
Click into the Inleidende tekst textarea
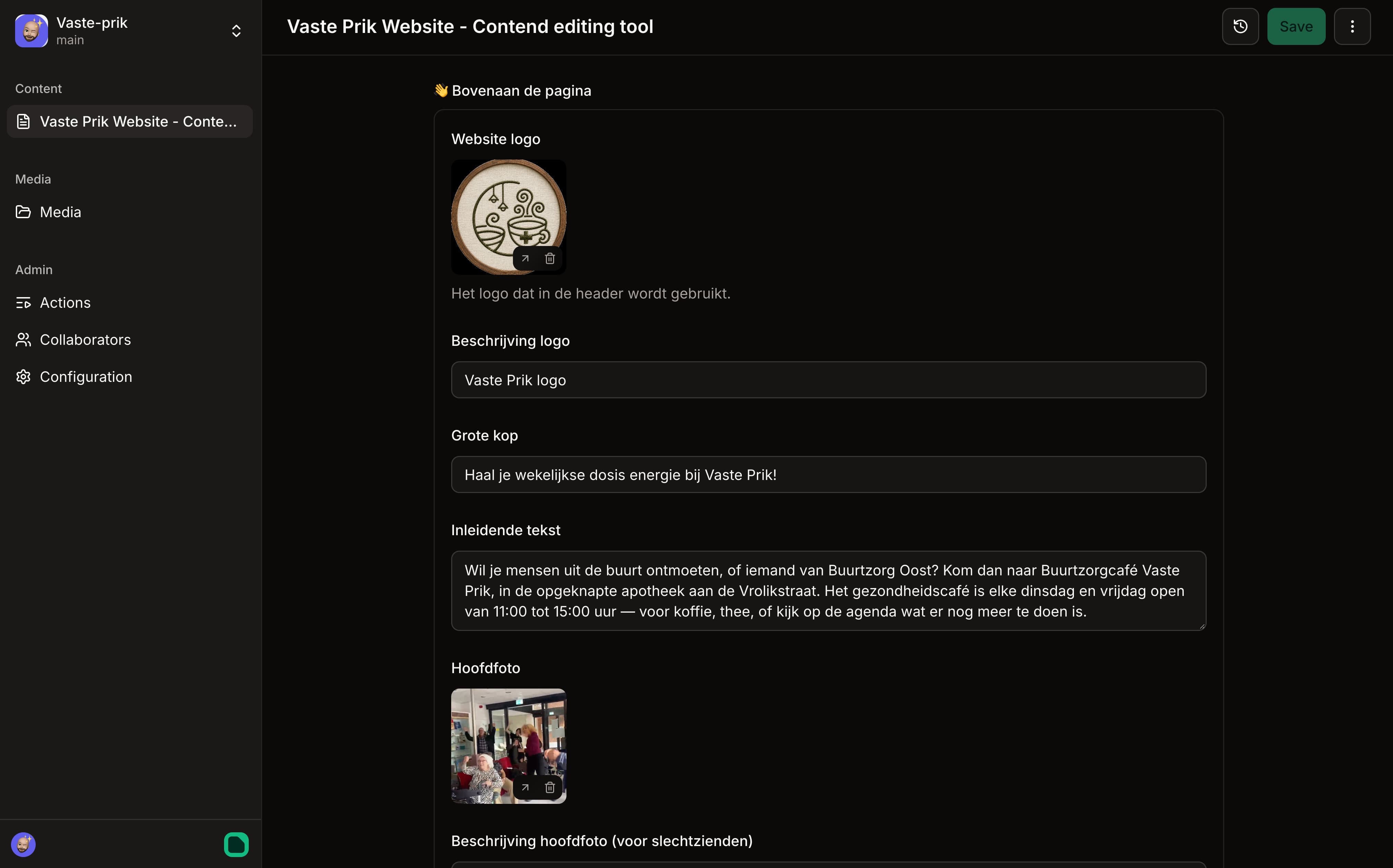(828, 591)
